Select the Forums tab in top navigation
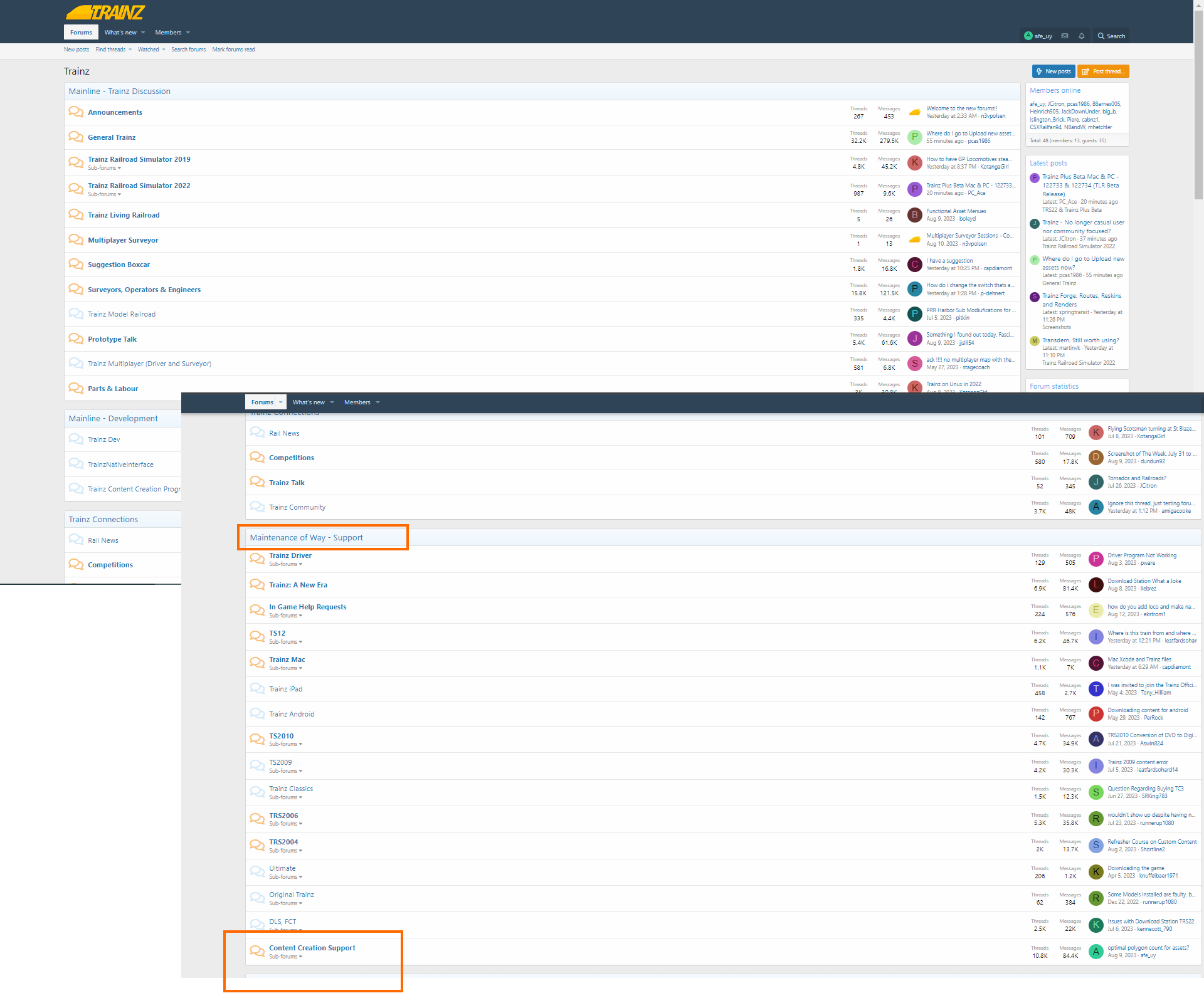The width and height of the screenshot is (1204, 1003). pos(81,33)
